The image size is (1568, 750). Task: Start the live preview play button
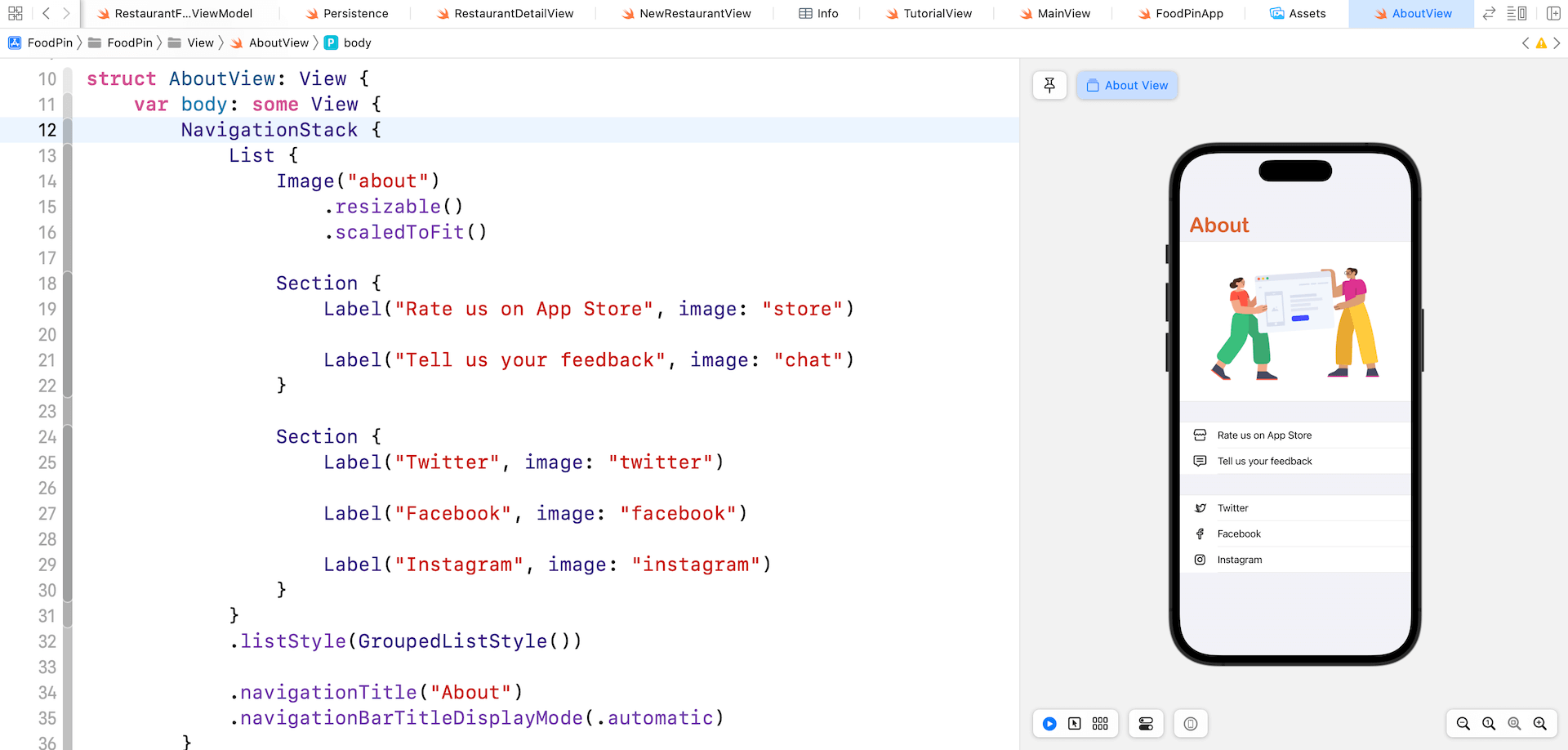tap(1049, 724)
